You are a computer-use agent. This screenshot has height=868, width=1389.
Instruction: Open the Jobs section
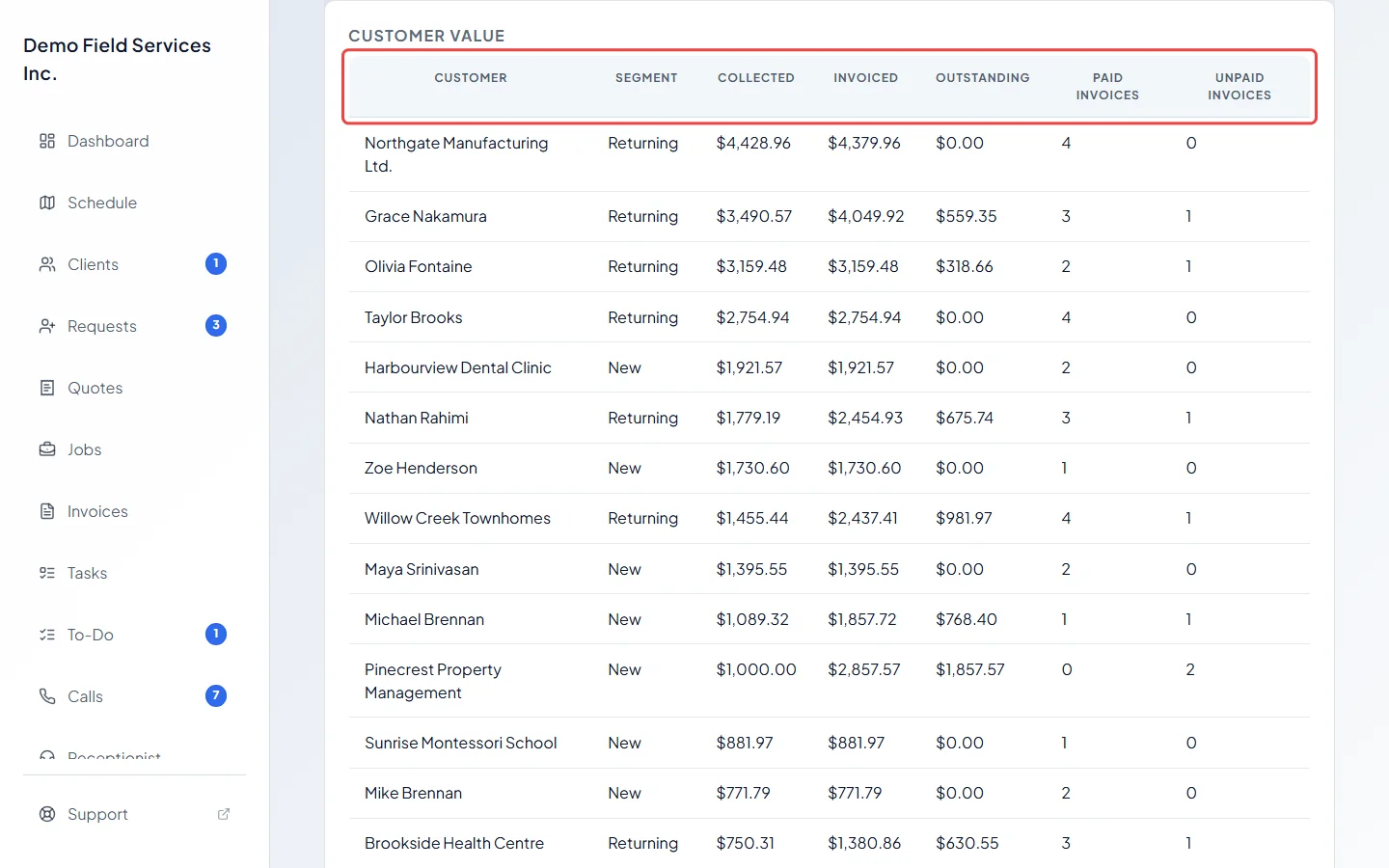(135, 449)
